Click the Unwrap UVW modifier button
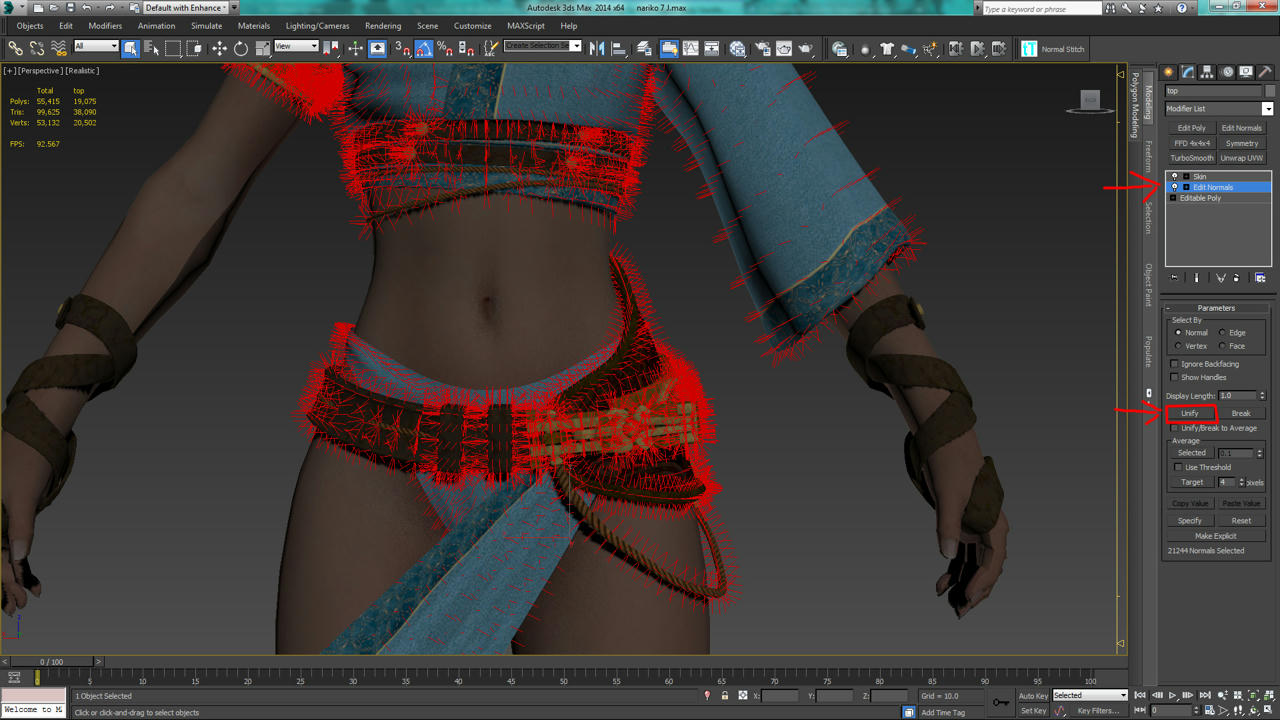The image size is (1280, 720). click(1242, 158)
